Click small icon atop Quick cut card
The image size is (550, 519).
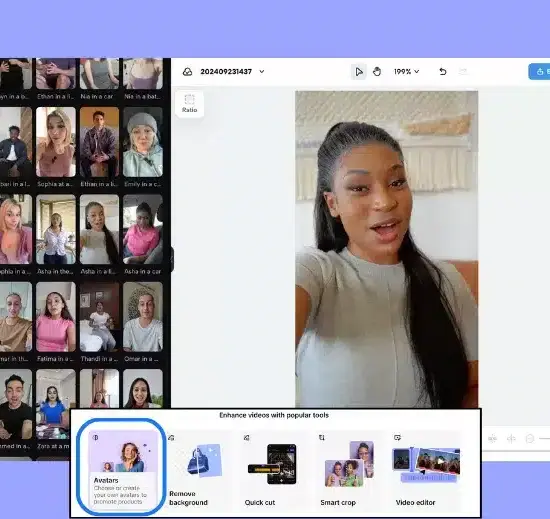pos(247,438)
